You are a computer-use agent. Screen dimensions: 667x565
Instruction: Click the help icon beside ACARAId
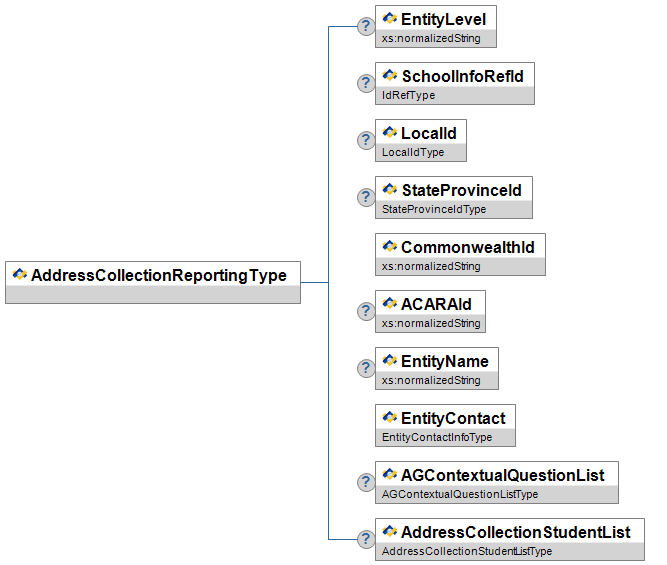(366, 311)
